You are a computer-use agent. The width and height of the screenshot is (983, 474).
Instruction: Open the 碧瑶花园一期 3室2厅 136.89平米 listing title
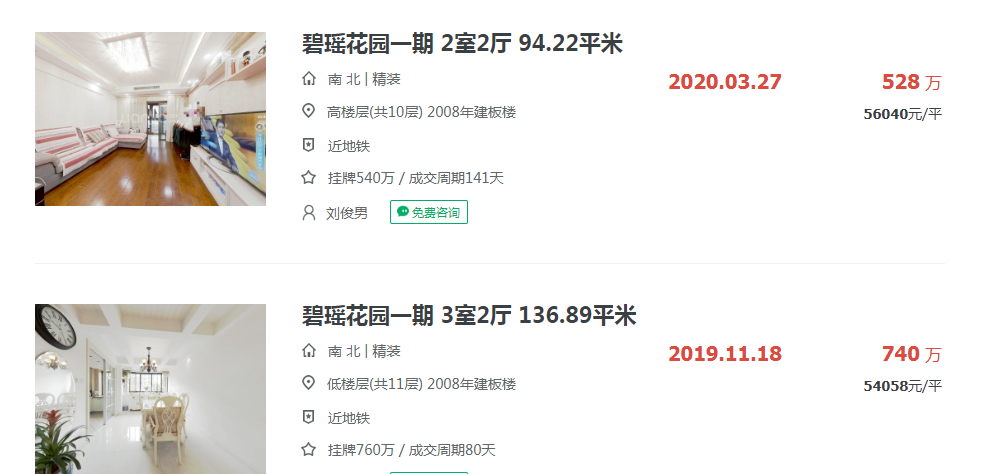(x=469, y=316)
